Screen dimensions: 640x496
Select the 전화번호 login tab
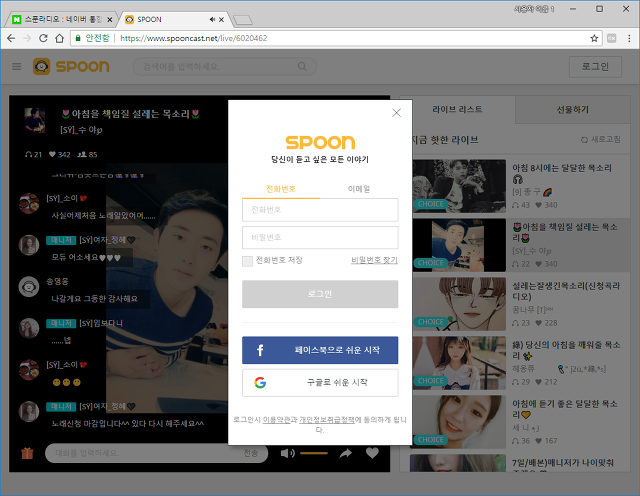pyautogui.click(x=281, y=189)
